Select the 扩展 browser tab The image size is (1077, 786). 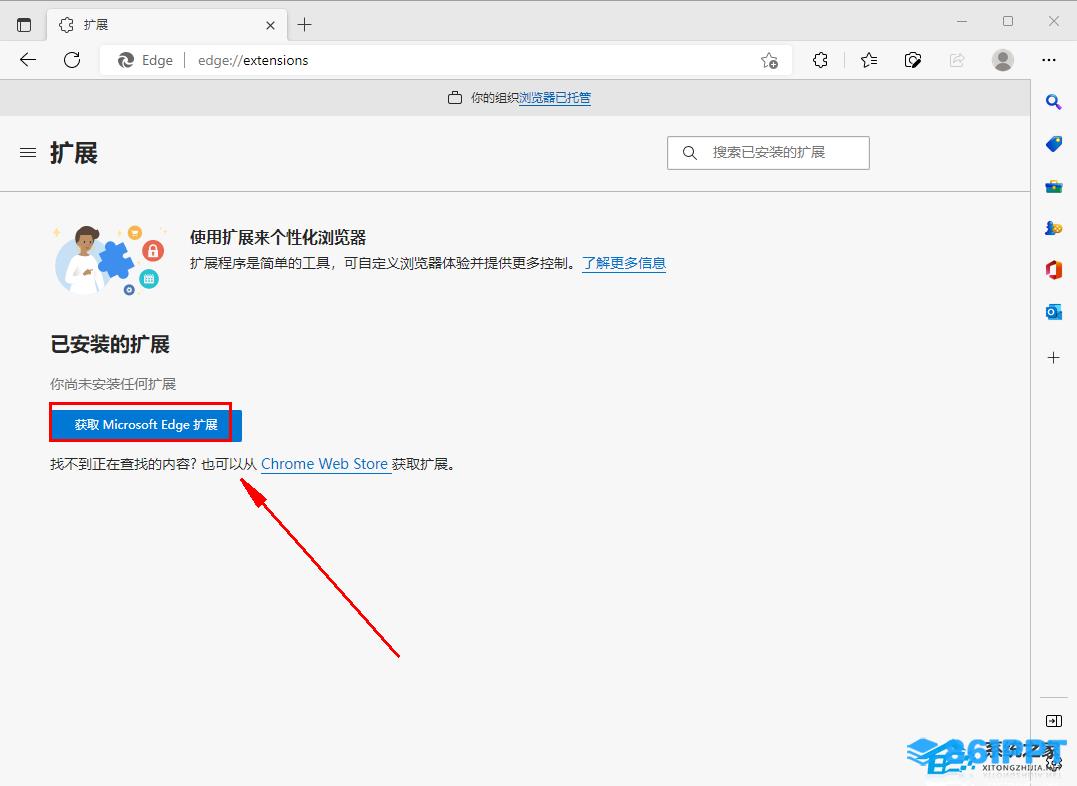click(x=165, y=25)
